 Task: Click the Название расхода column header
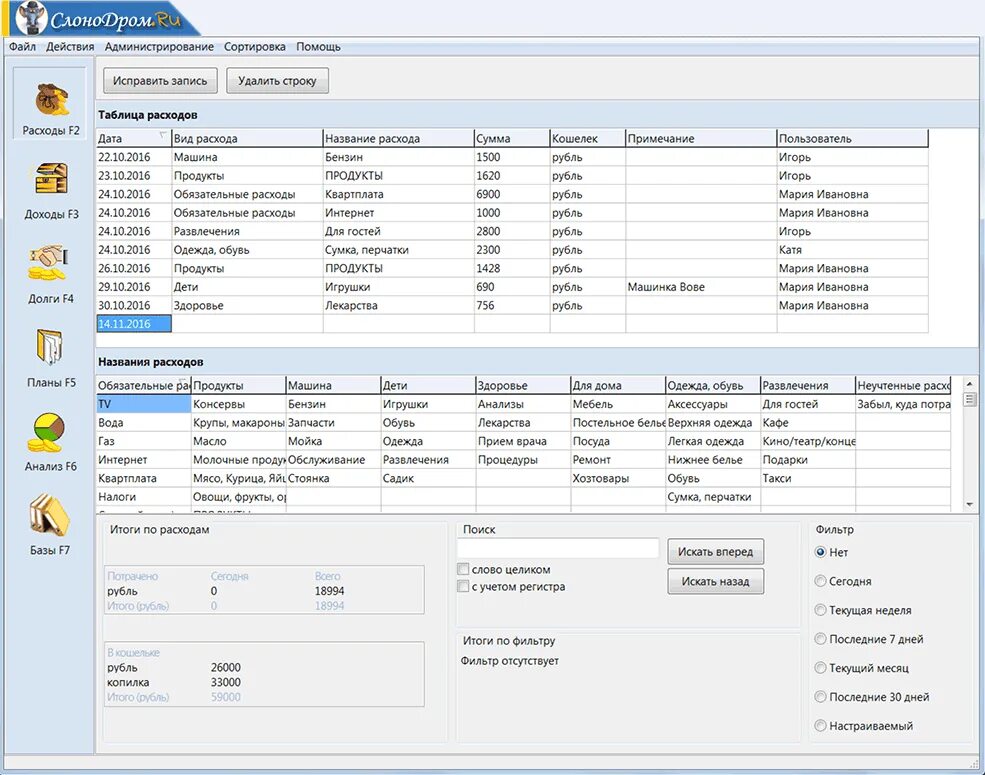399,138
